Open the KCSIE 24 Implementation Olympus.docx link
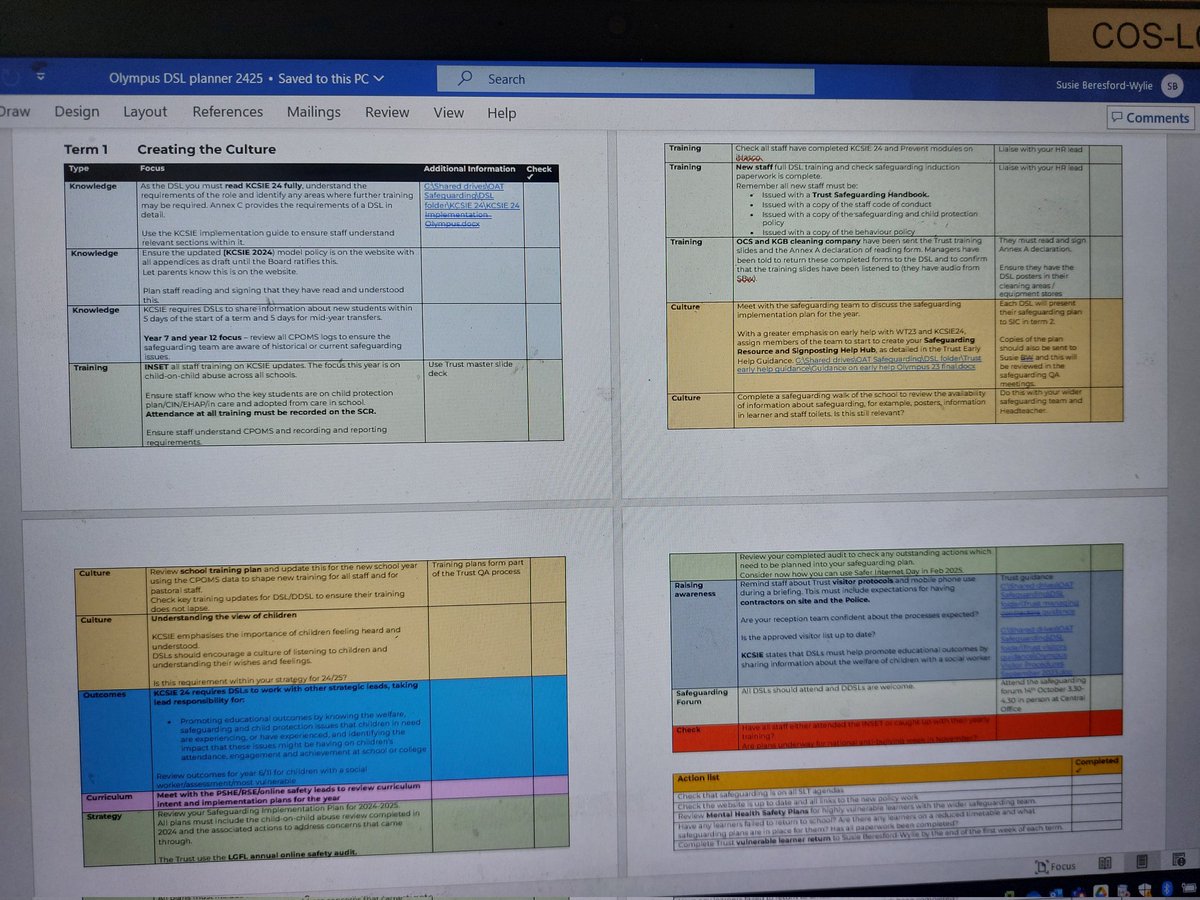 [472, 206]
